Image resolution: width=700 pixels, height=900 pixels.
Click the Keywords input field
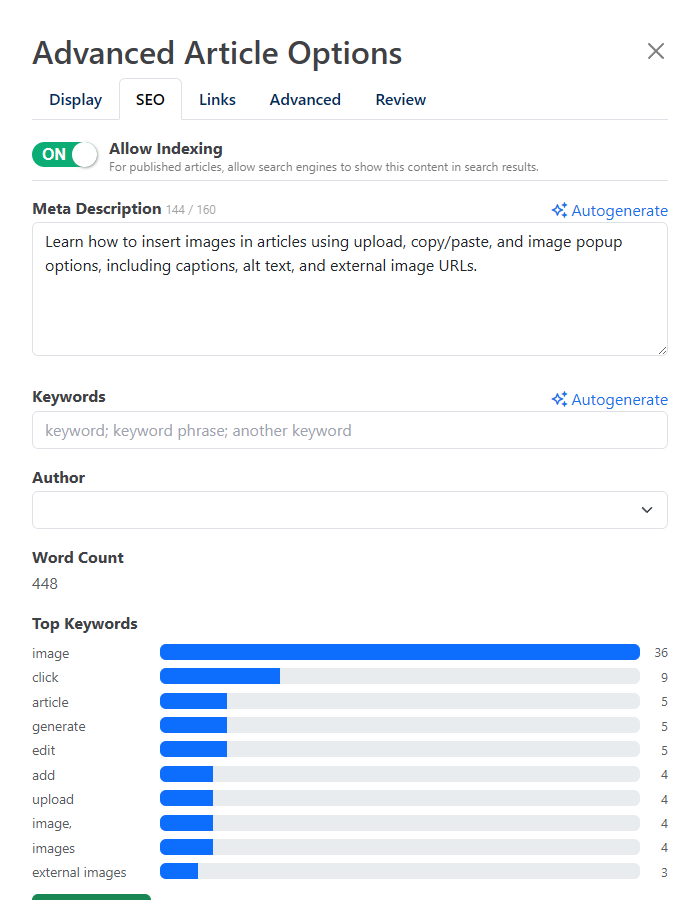pyautogui.click(x=350, y=430)
